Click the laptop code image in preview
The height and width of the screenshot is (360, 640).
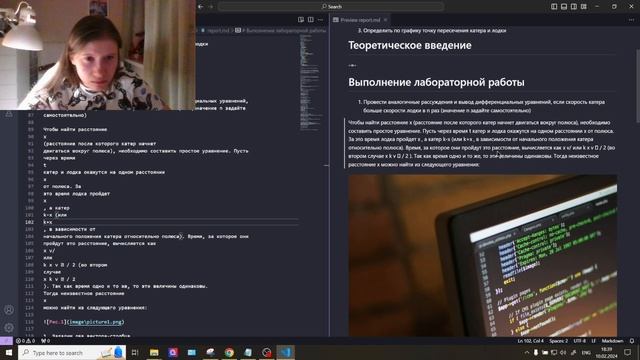click(482, 256)
